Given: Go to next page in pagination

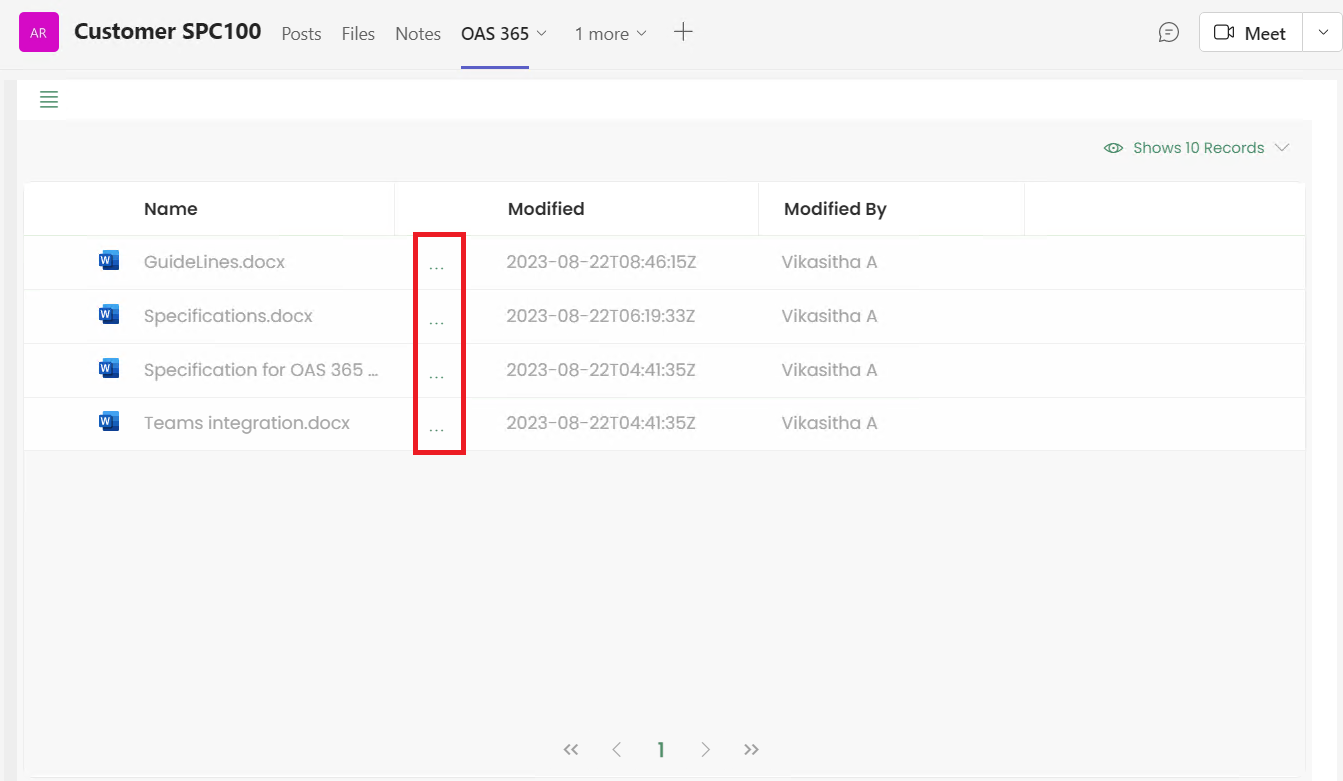Looking at the screenshot, I should pyautogui.click(x=706, y=750).
